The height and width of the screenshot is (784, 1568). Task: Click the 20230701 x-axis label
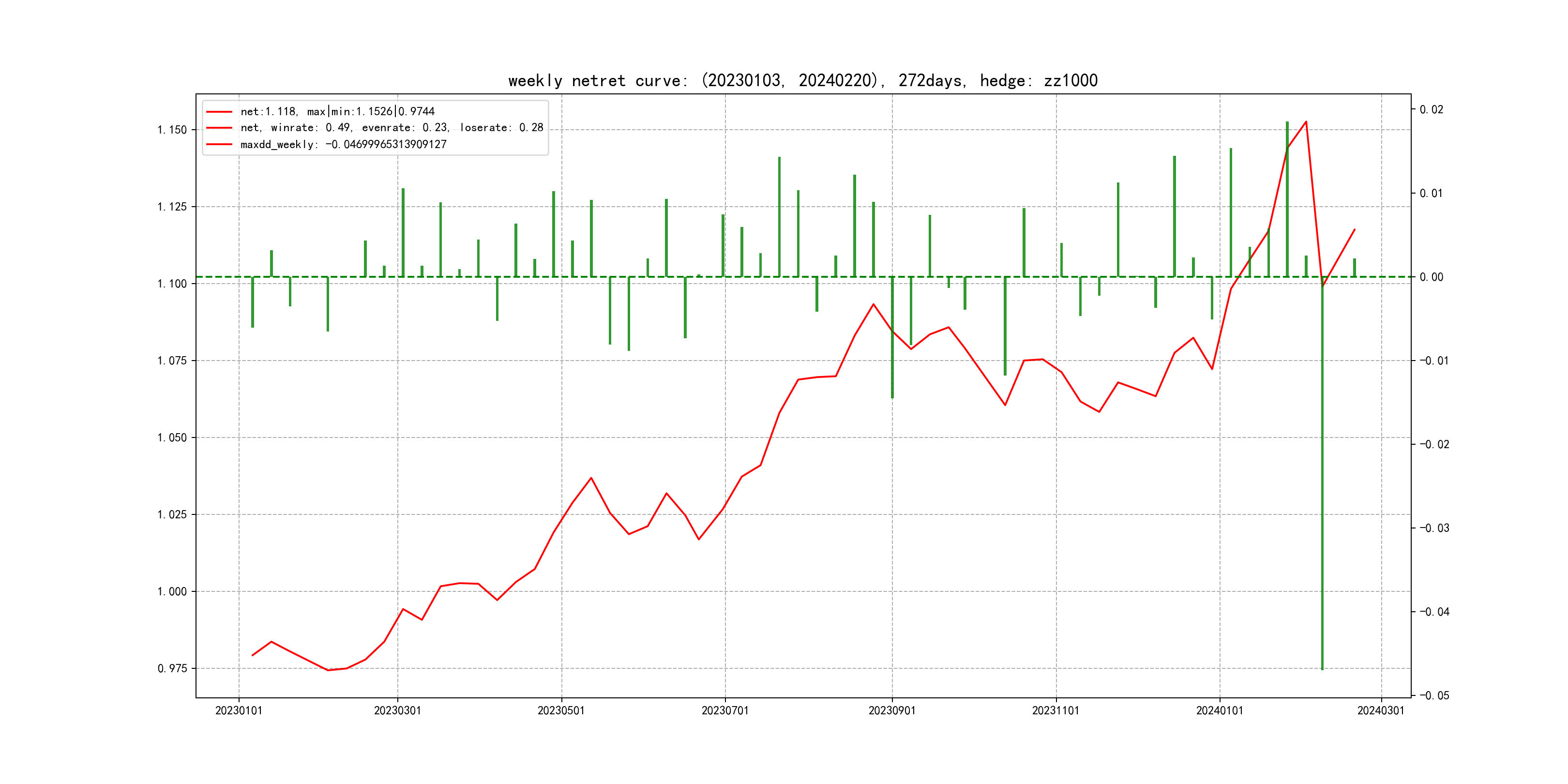[x=725, y=710]
